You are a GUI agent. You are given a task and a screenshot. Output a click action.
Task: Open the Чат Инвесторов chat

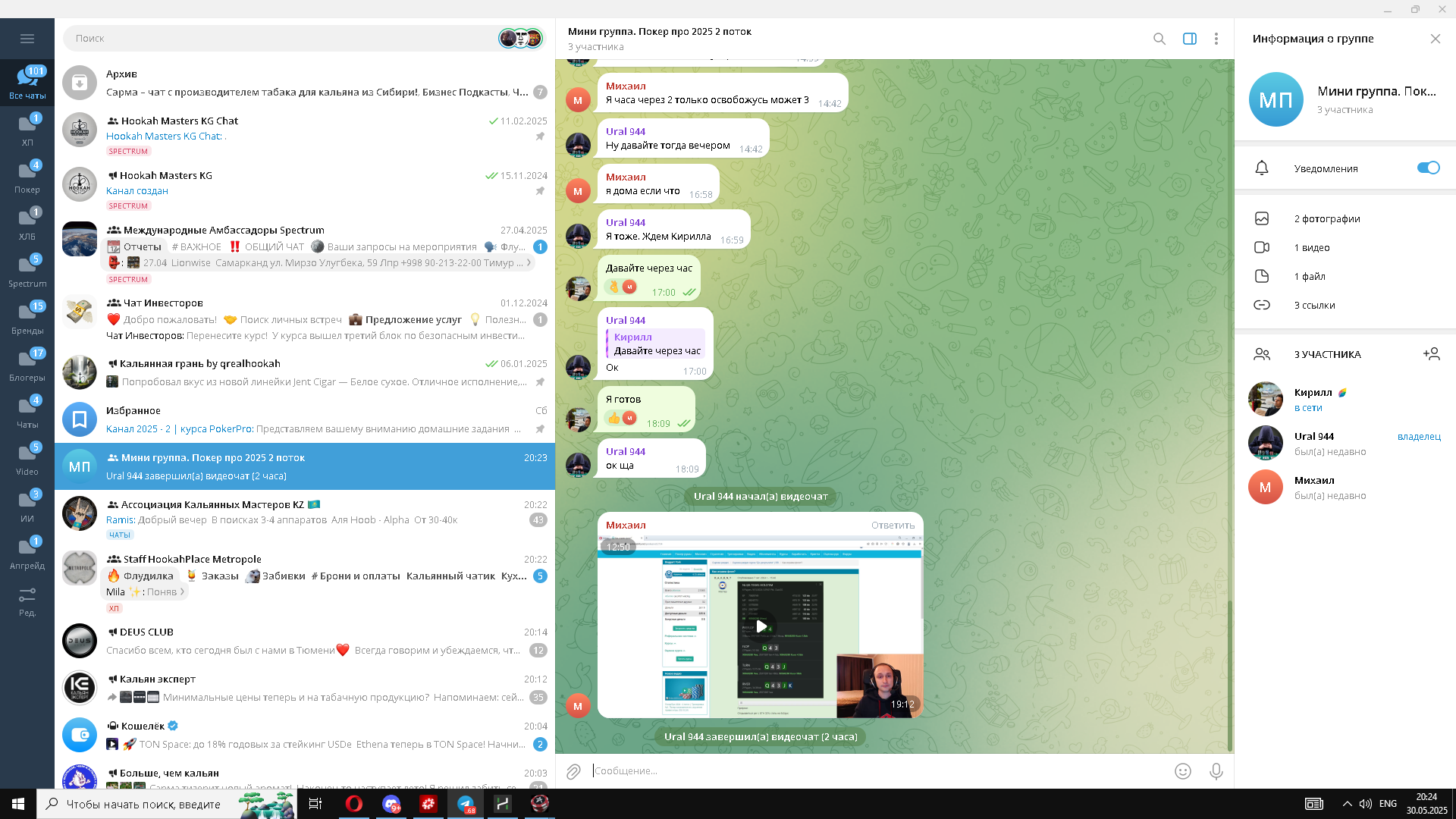point(305,318)
